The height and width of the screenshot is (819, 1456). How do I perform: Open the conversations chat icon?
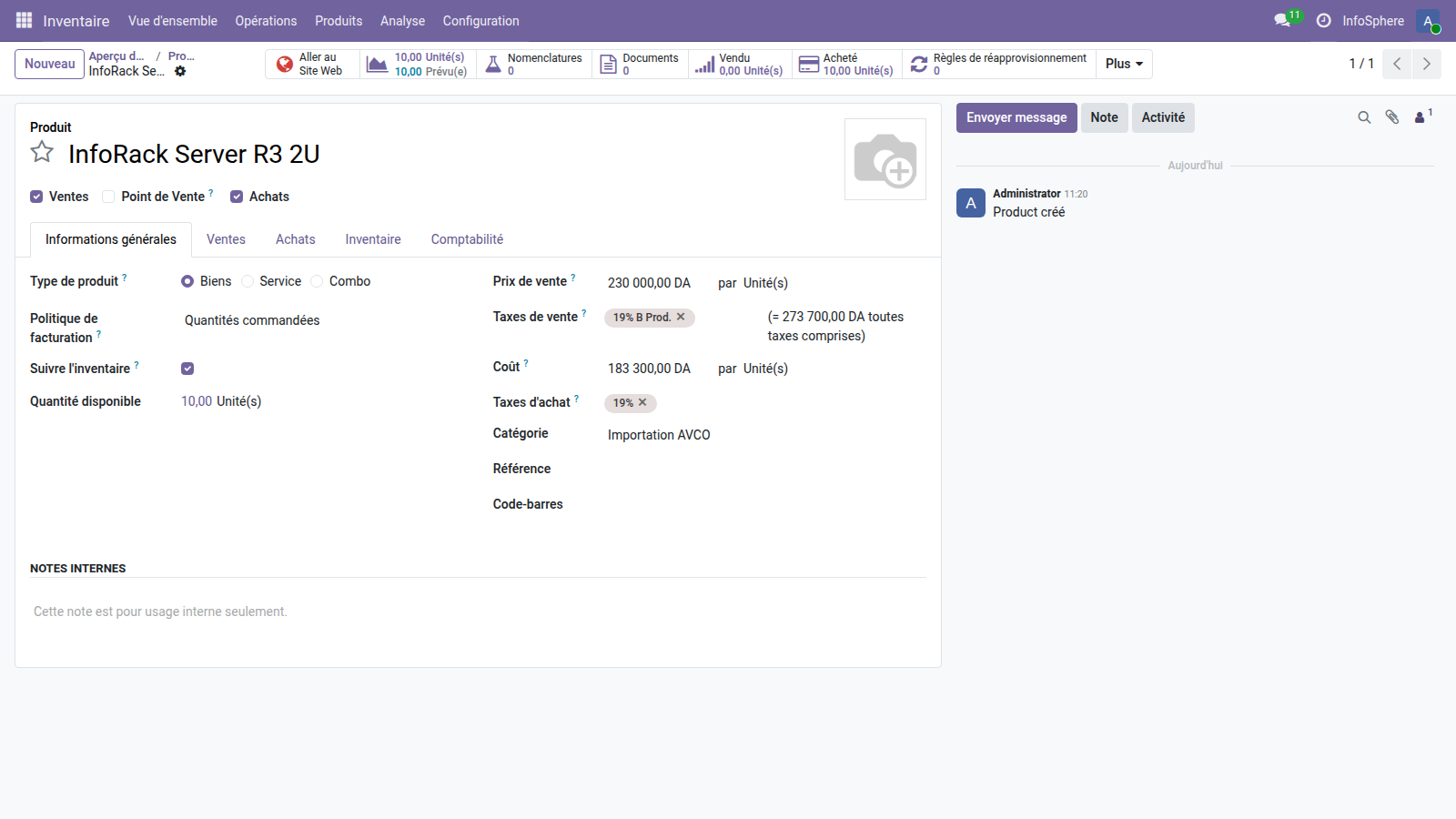coord(1283,20)
